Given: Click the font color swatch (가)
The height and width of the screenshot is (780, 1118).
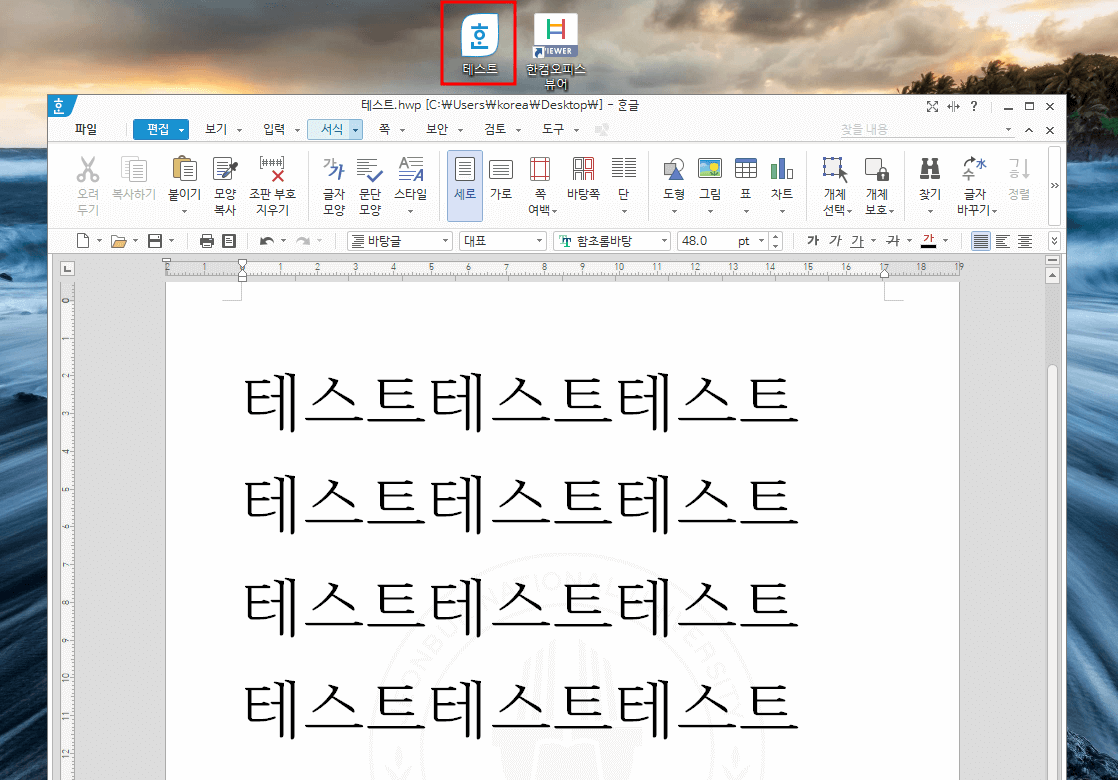Looking at the screenshot, I should [928, 241].
